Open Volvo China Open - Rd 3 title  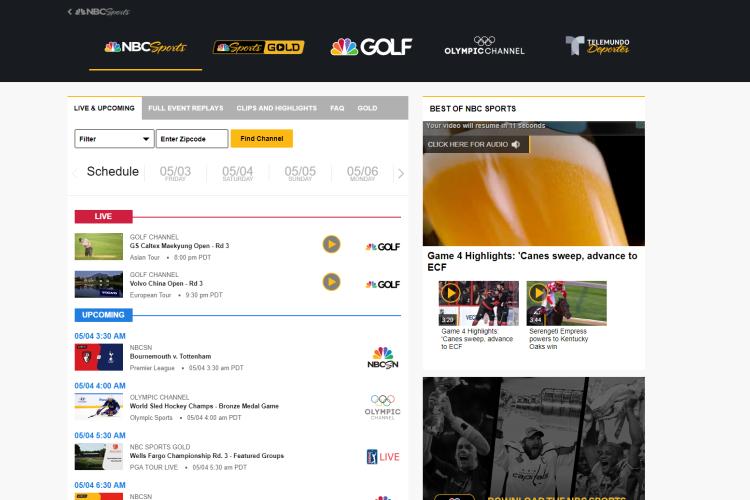point(166,284)
